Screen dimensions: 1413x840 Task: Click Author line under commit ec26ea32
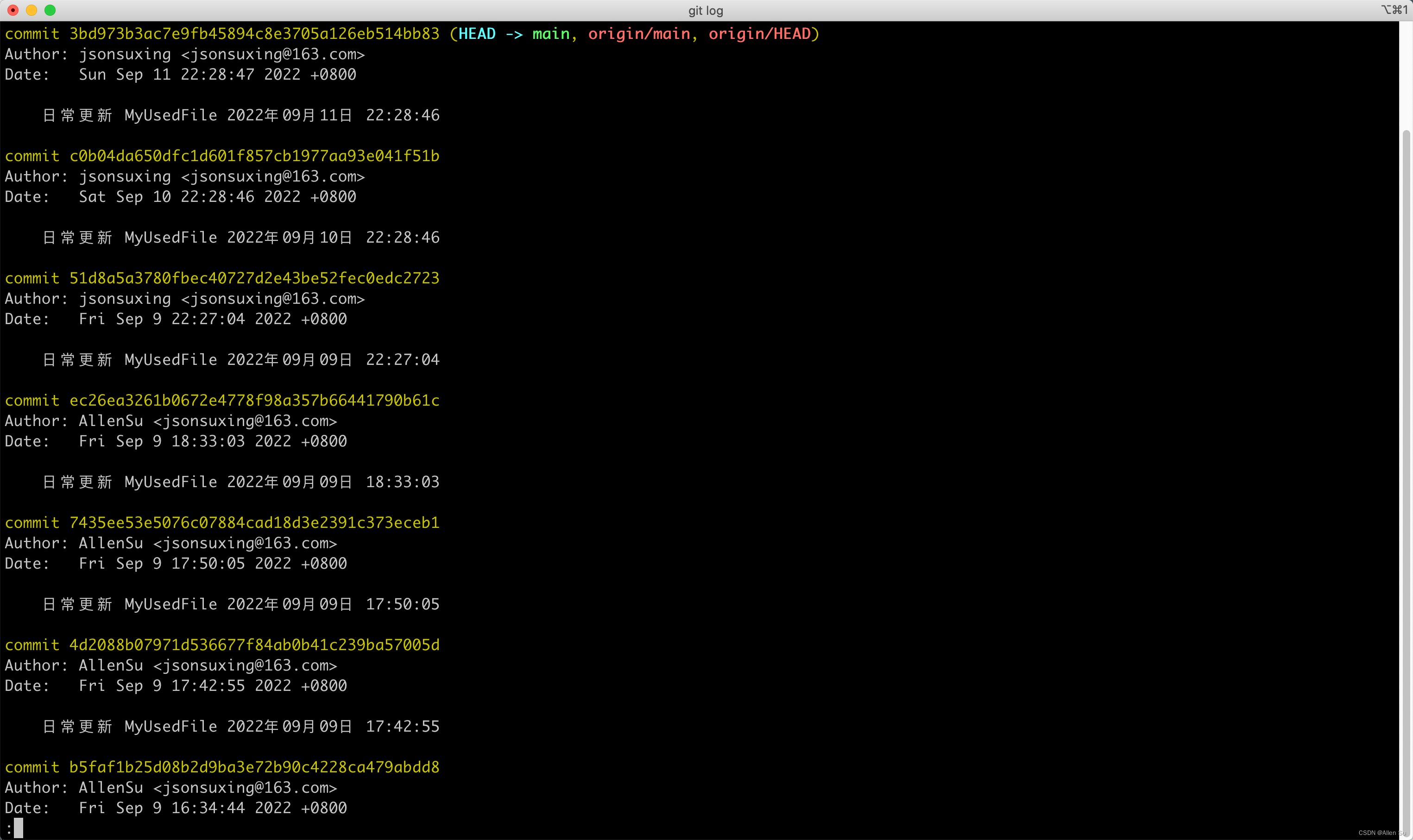point(171,421)
